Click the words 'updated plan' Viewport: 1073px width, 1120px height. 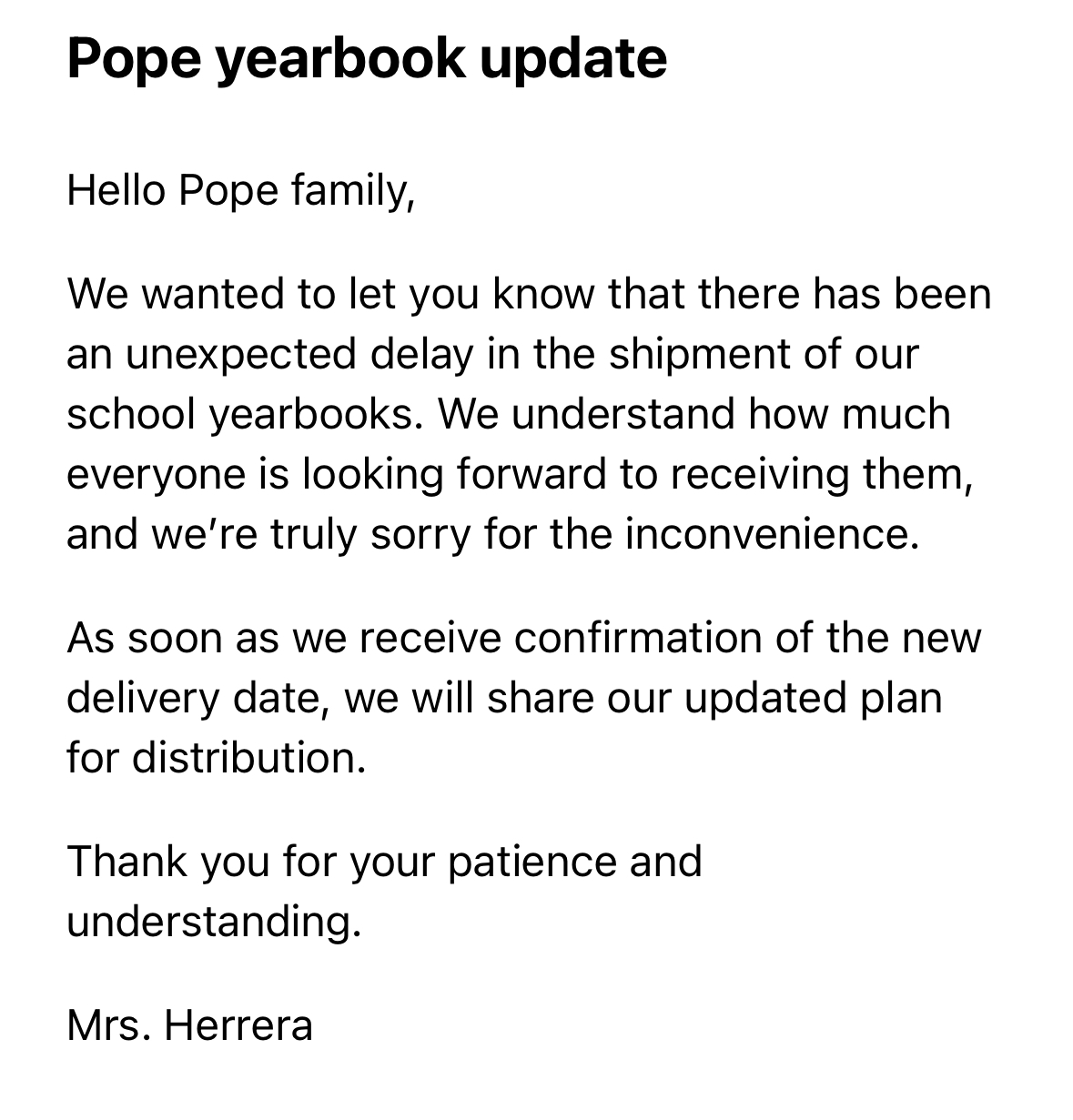point(814,699)
